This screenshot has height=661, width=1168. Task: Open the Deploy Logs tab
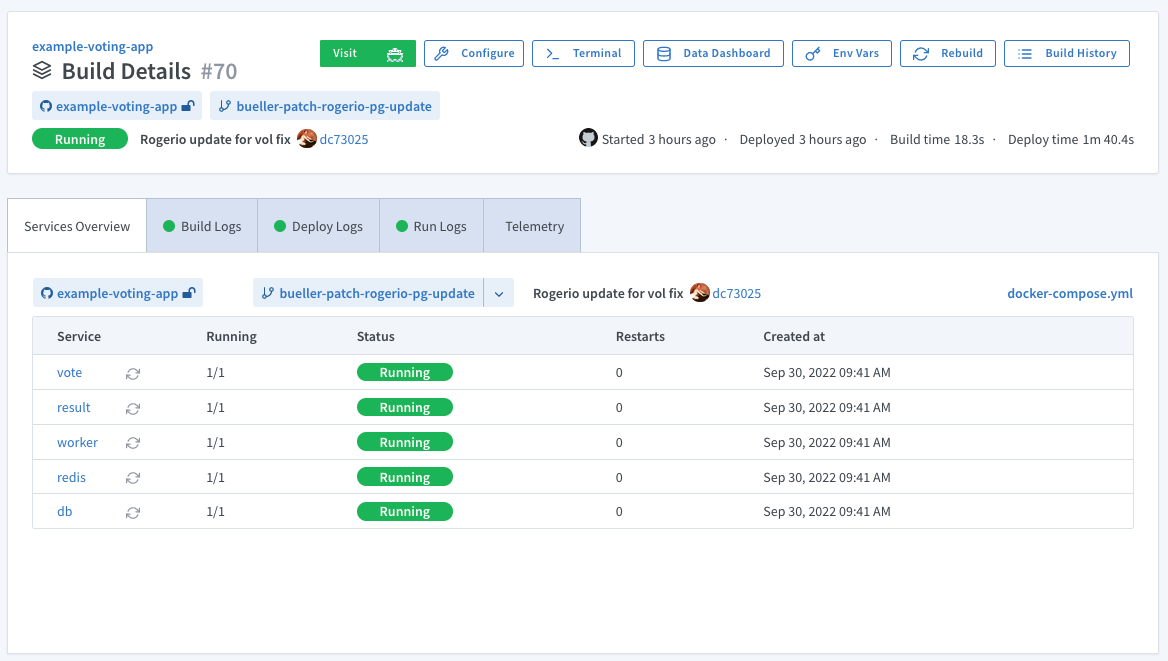(x=319, y=226)
